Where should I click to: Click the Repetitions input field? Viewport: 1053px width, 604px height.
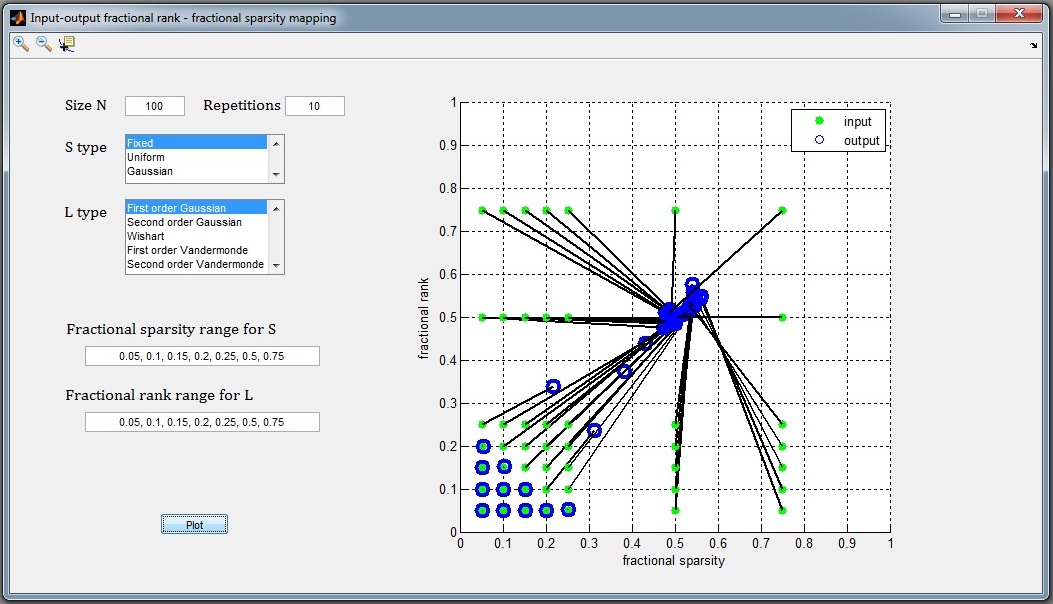tap(314, 106)
